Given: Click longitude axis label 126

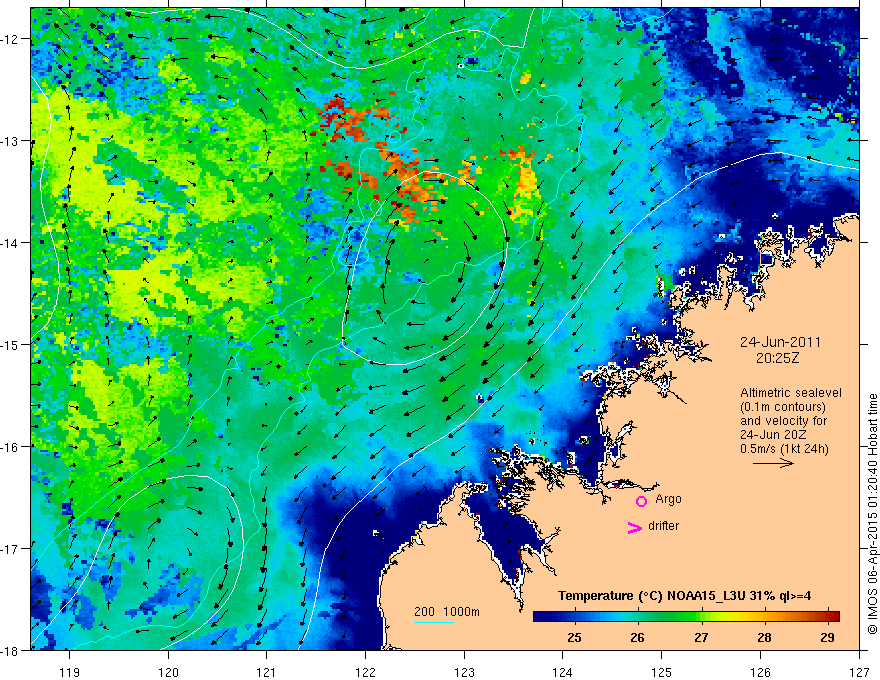Looking at the screenshot, I should click(x=760, y=672).
